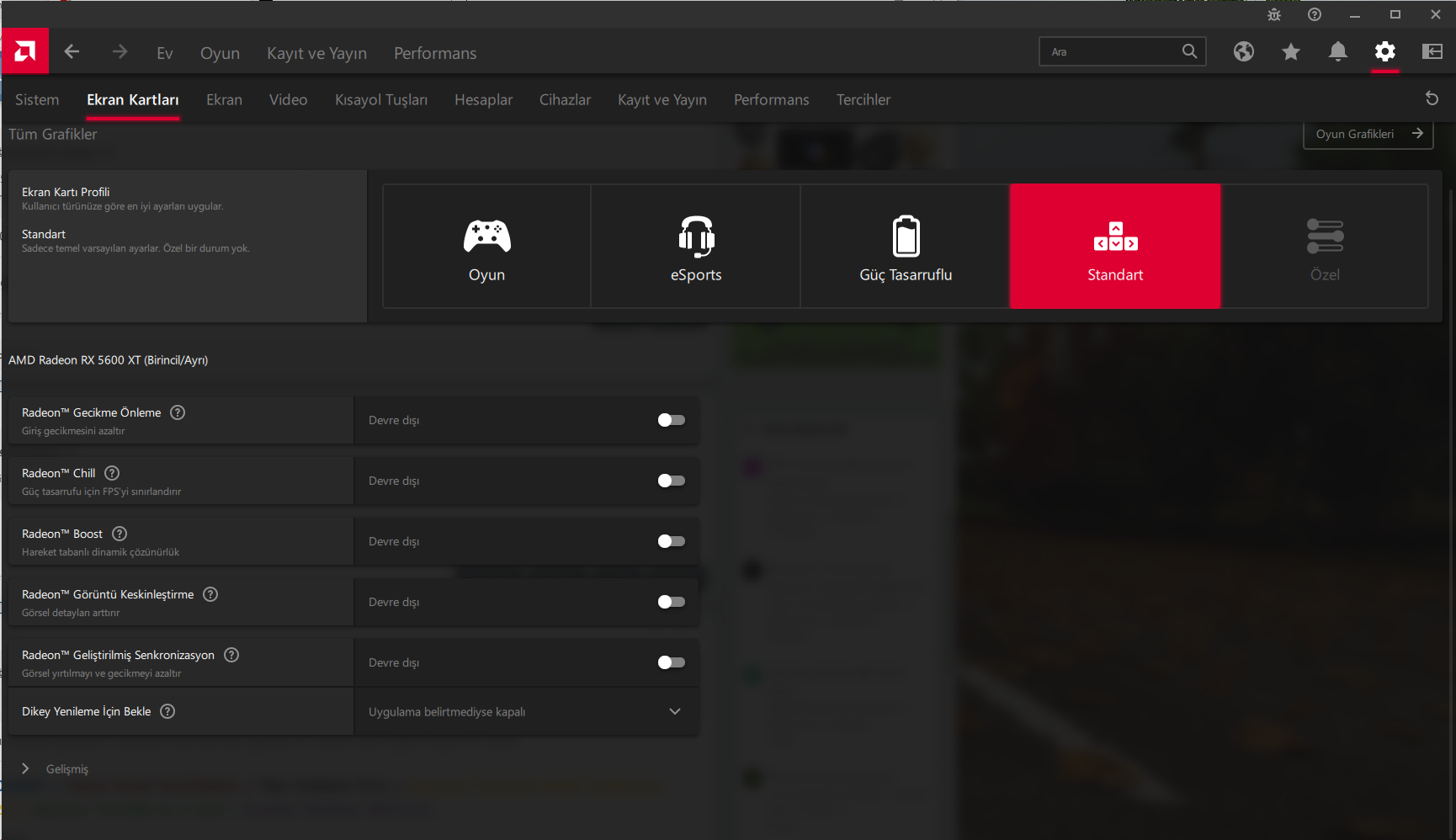1456x840 pixels.
Task: Open the bug report icon
Action: tap(1274, 14)
